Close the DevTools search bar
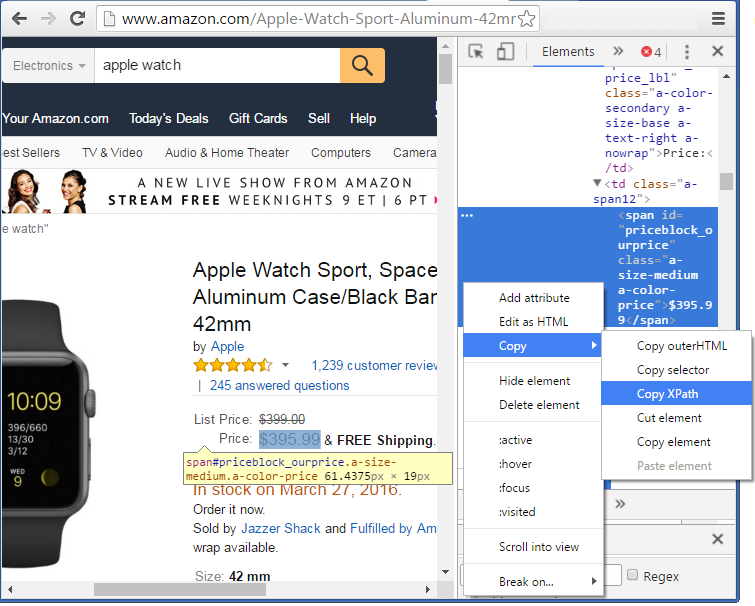Image resolution: width=755 pixels, height=606 pixels. point(717,539)
